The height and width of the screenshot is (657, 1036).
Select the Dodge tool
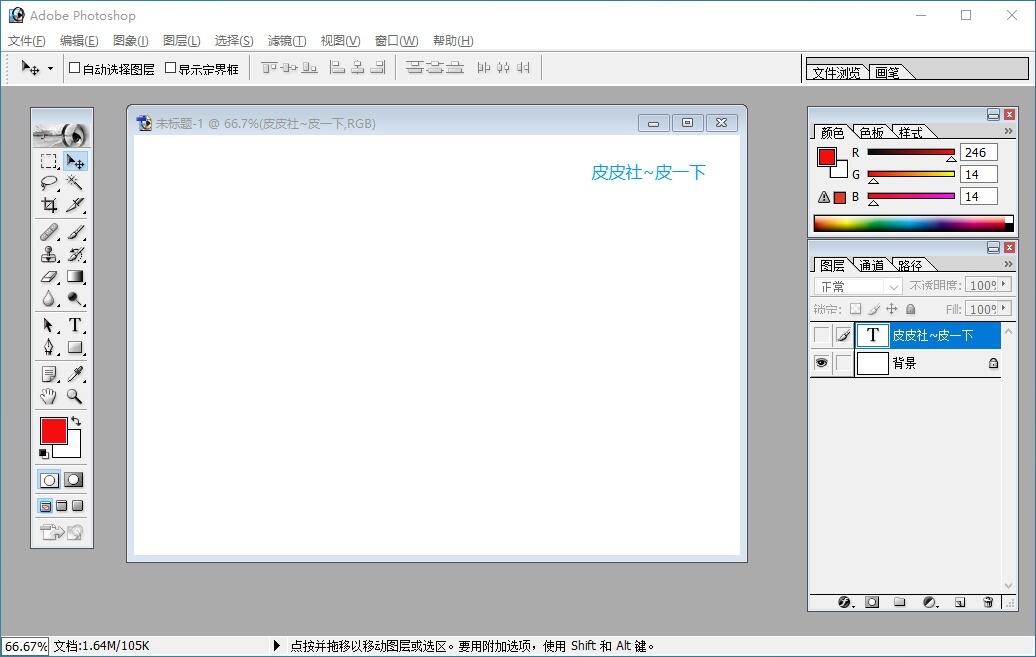[75, 299]
